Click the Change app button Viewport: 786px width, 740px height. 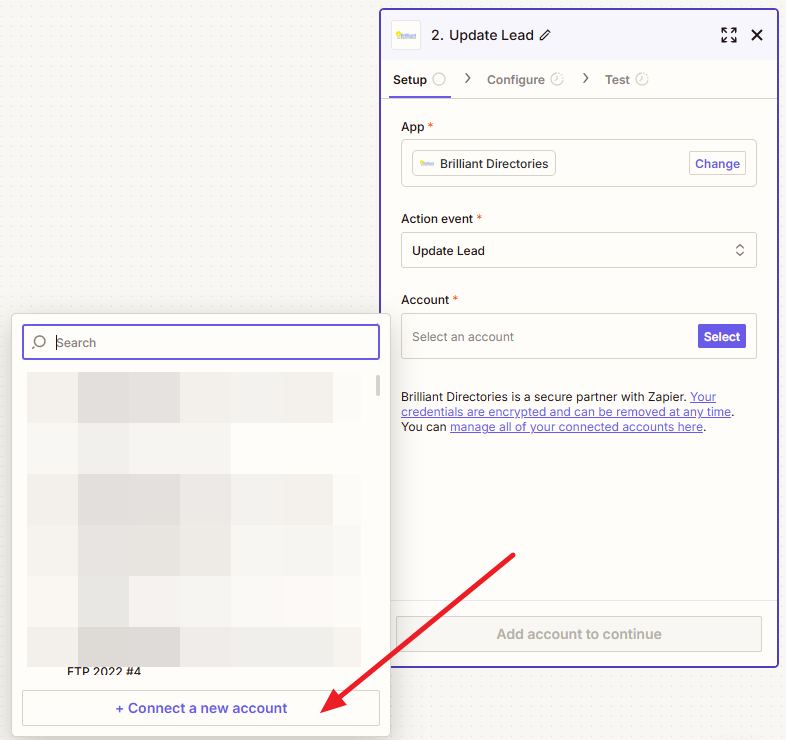pyautogui.click(x=717, y=163)
